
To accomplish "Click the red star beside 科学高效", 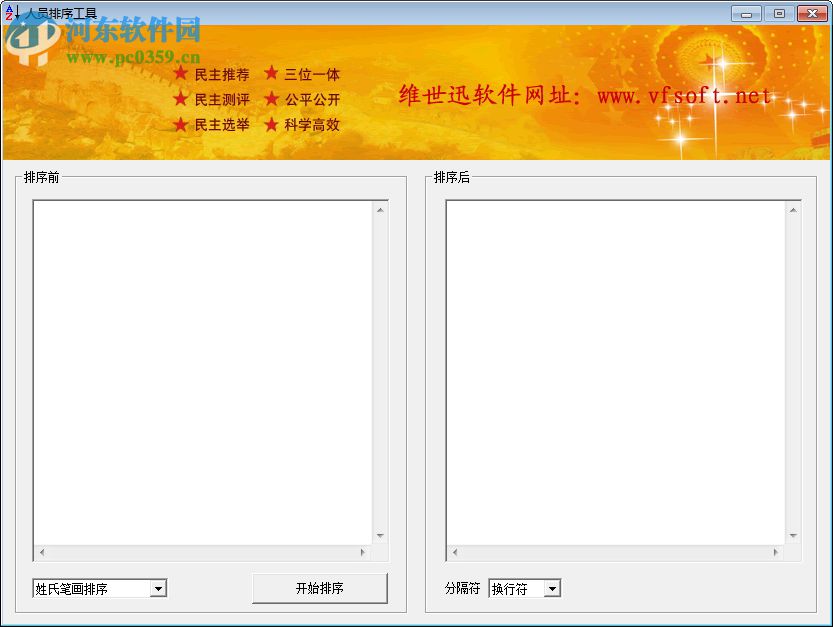I will 271,125.
